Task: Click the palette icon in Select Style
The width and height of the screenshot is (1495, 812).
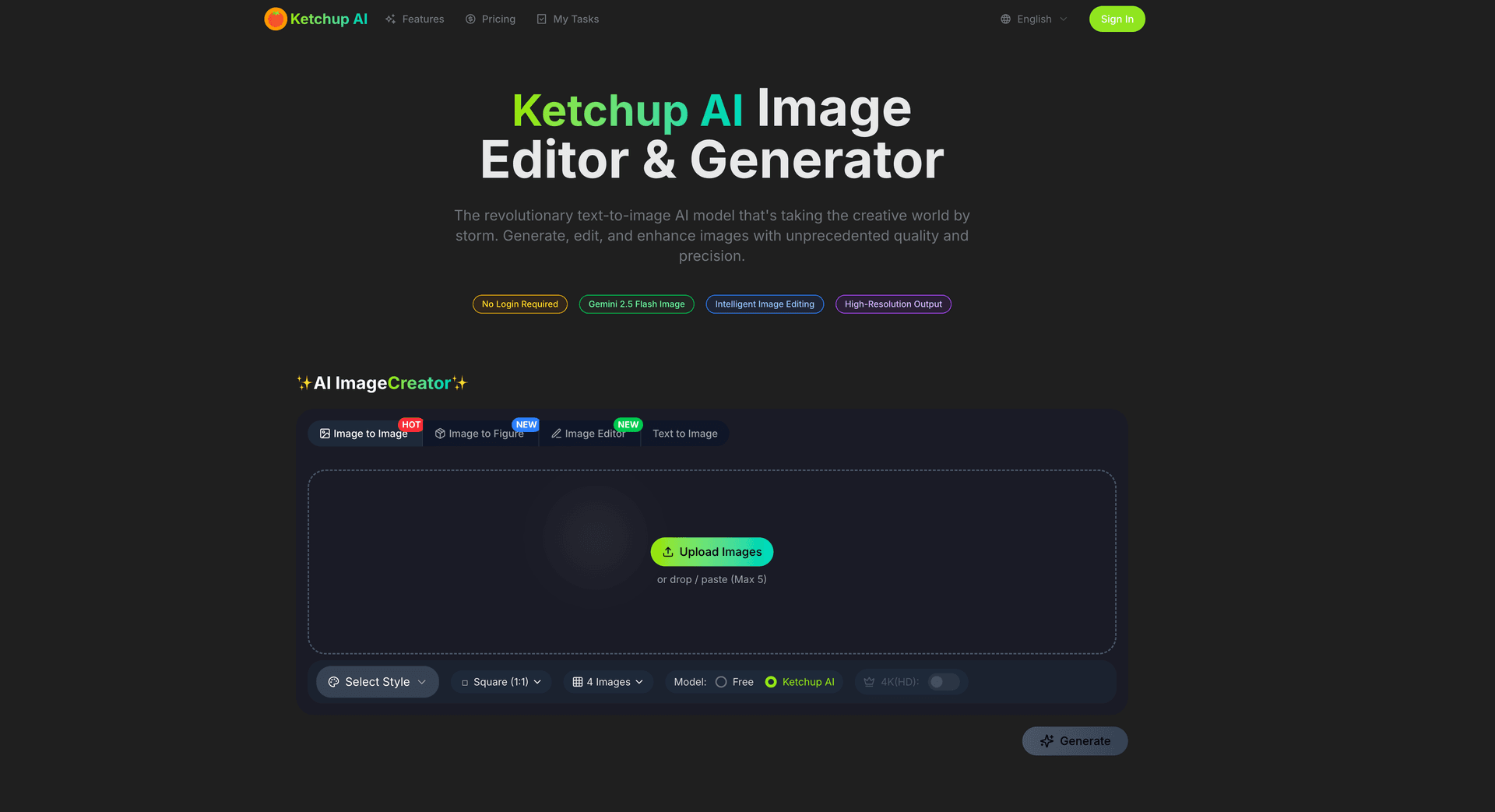Action: (333, 681)
